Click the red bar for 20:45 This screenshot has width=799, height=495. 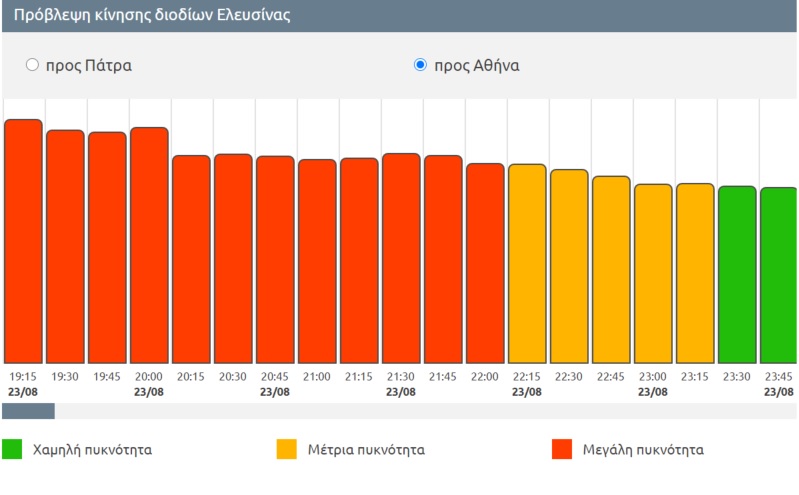tap(275, 259)
